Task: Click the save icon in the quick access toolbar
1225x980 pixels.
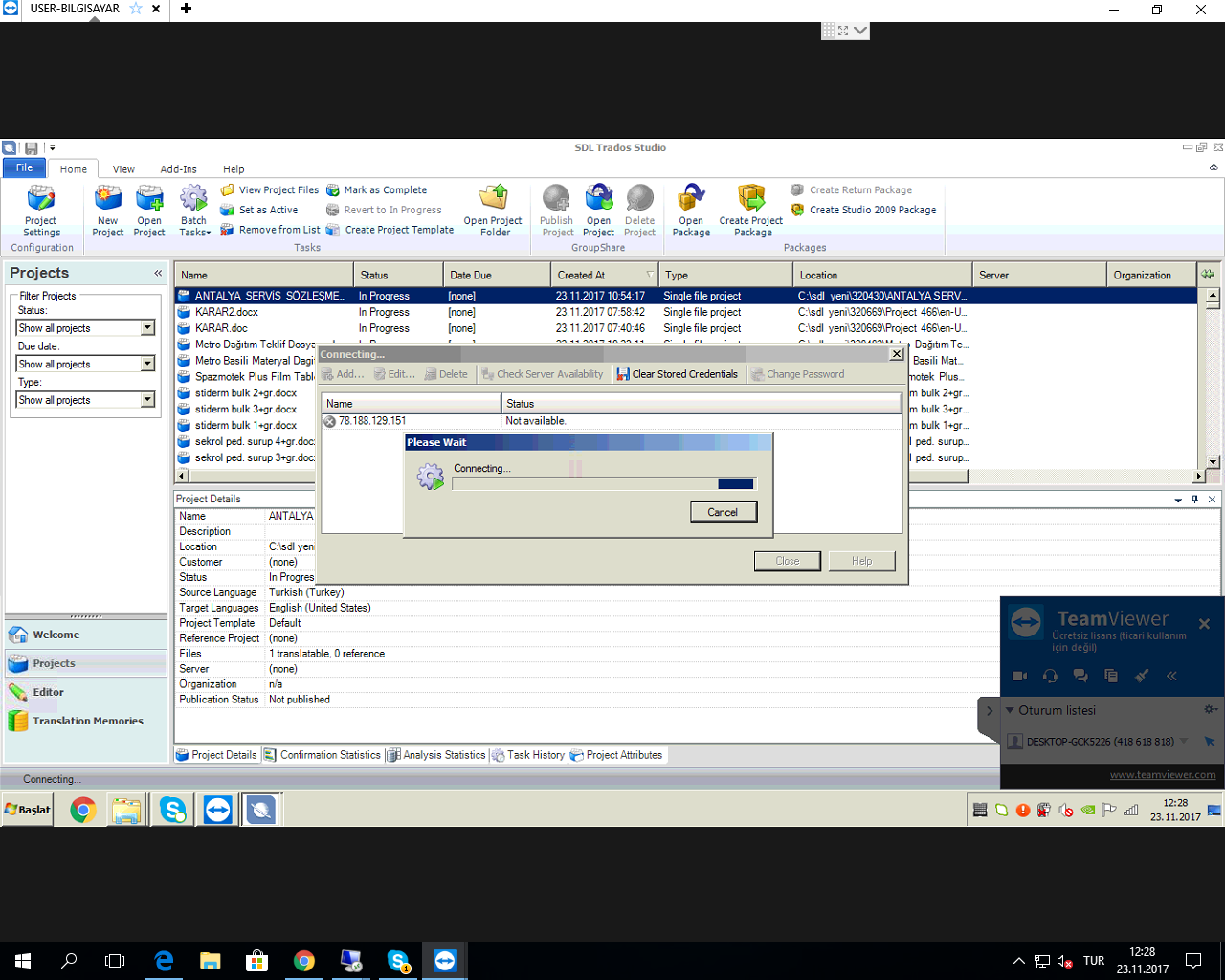Action: point(32,148)
